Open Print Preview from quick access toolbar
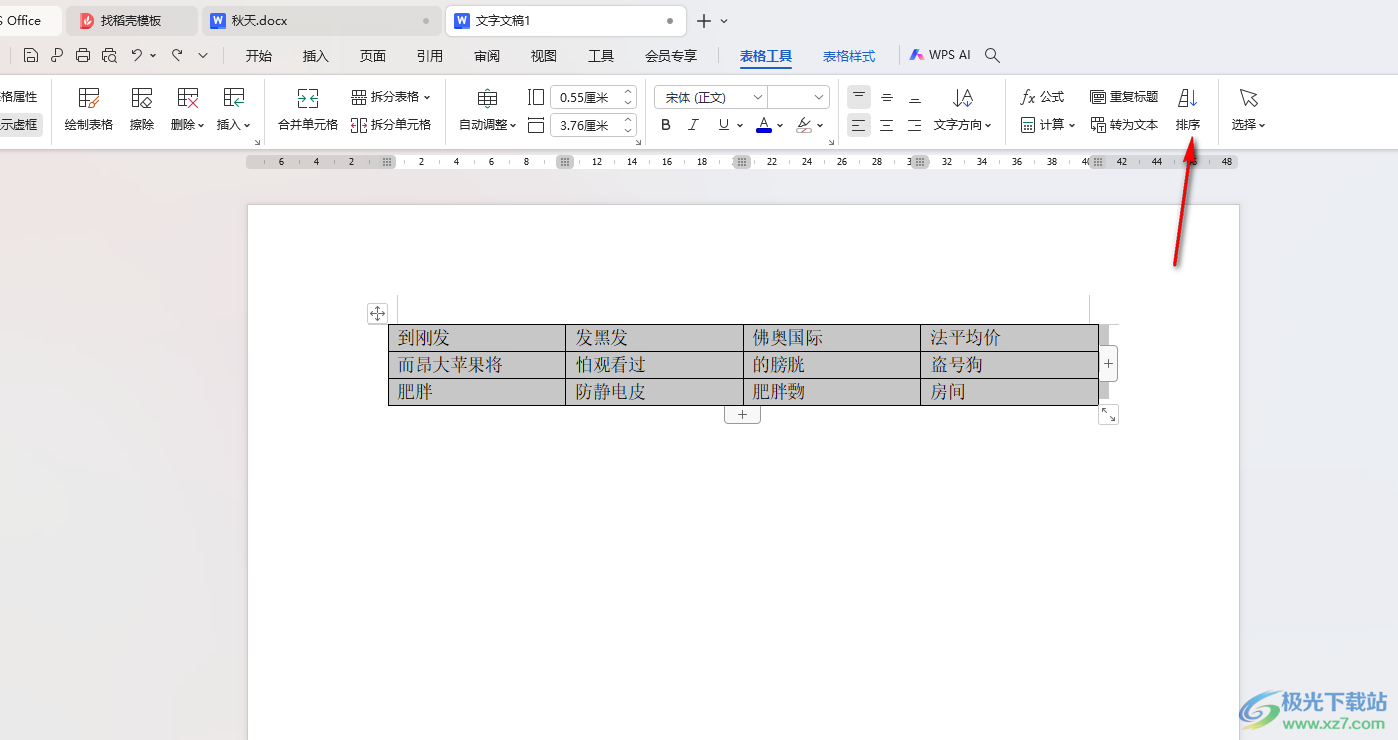Image resolution: width=1398 pixels, height=740 pixels. coord(109,56)
